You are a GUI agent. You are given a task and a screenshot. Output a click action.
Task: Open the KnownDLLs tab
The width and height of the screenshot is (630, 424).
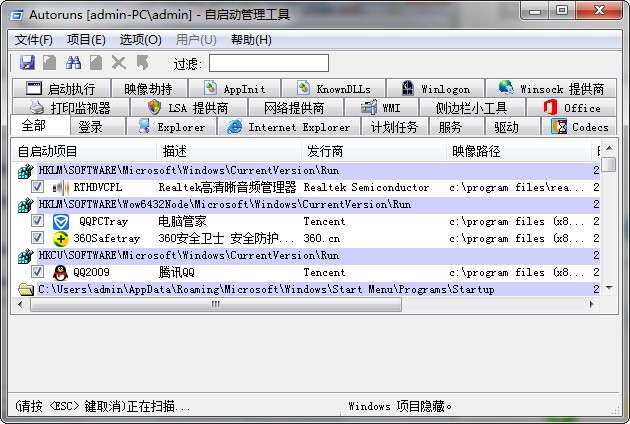pos(333,88)
